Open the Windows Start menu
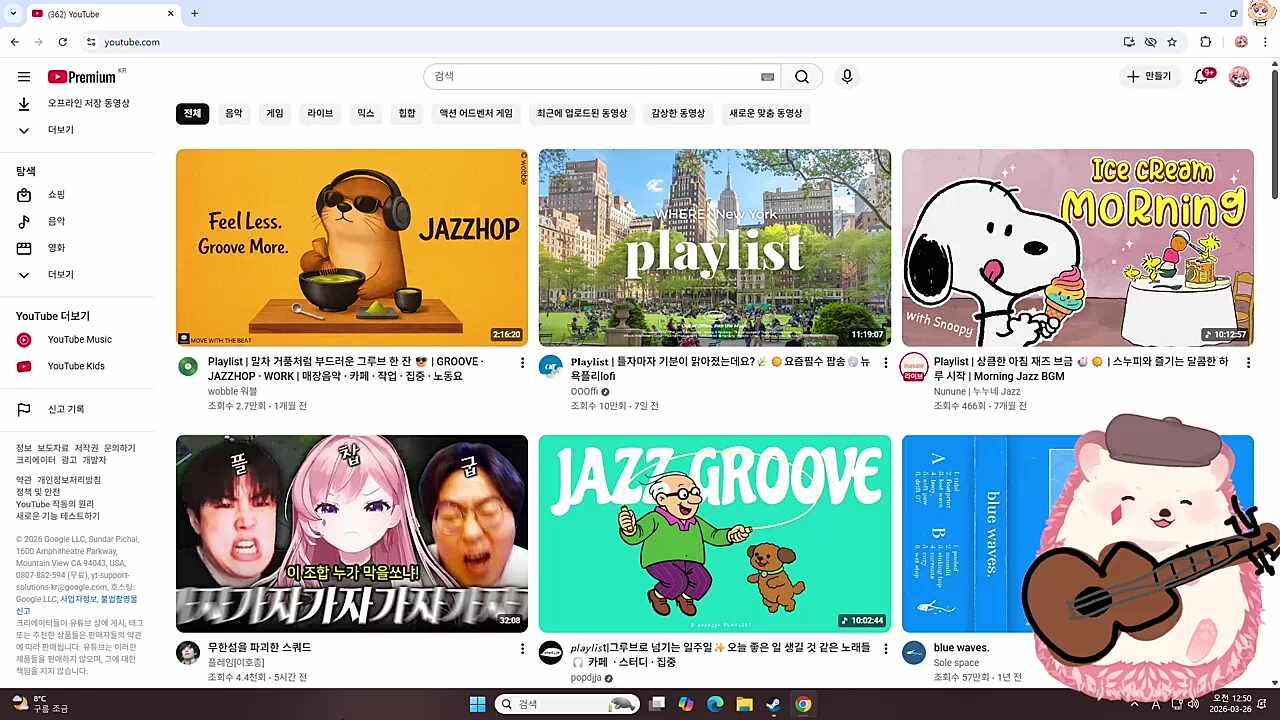The height and width of the screenshot is (720, 1280). pos(477,704)
